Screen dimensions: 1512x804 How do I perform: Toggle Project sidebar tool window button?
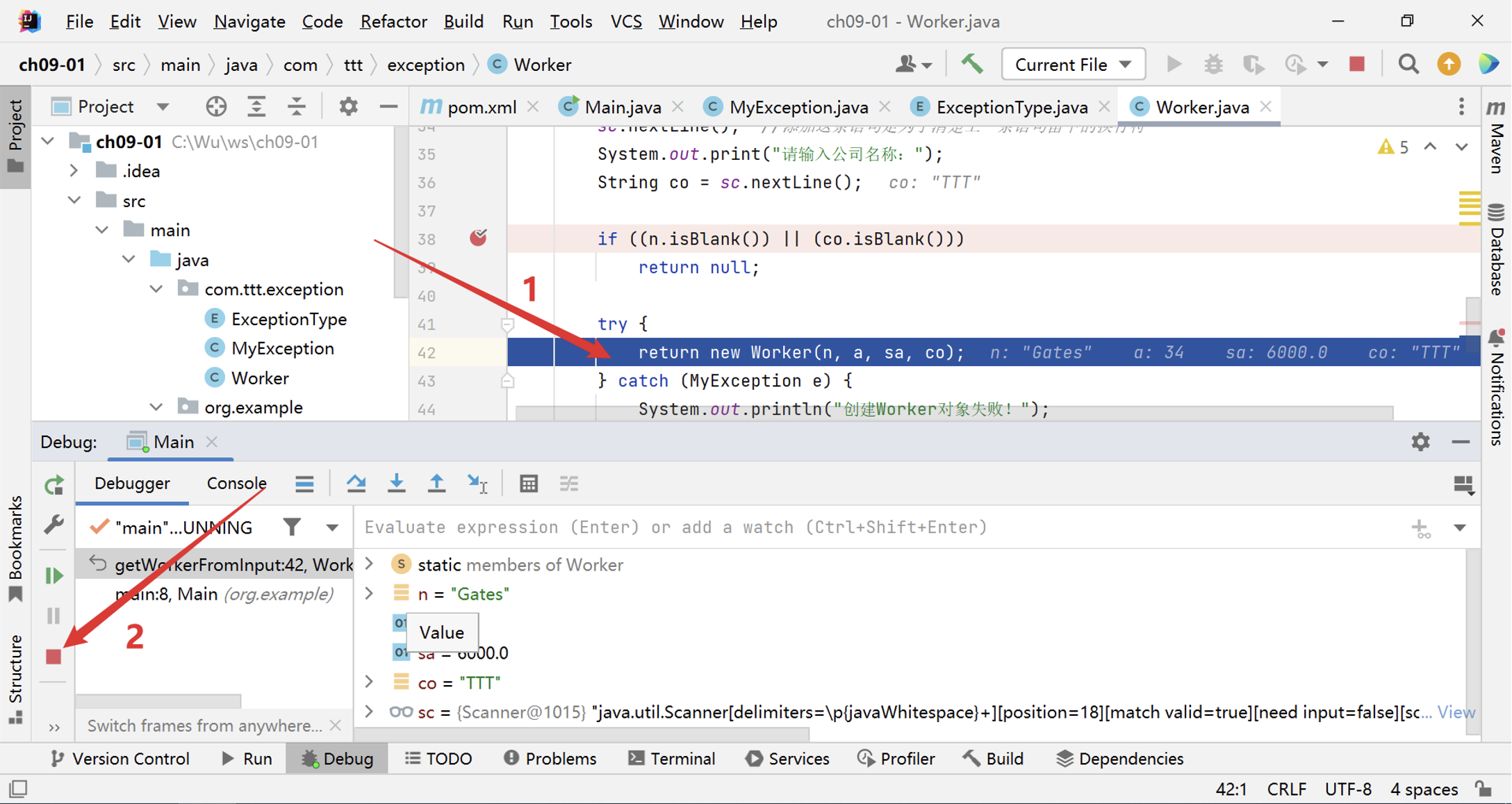15,136
